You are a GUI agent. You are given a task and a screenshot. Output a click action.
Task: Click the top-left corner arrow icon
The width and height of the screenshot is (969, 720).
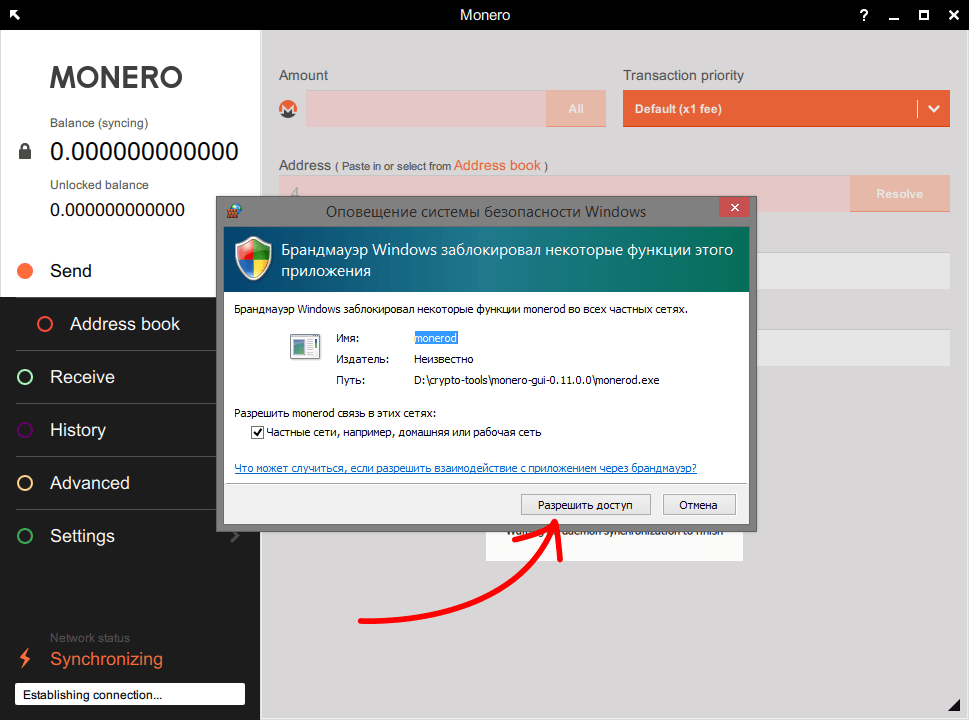(15, 15)
